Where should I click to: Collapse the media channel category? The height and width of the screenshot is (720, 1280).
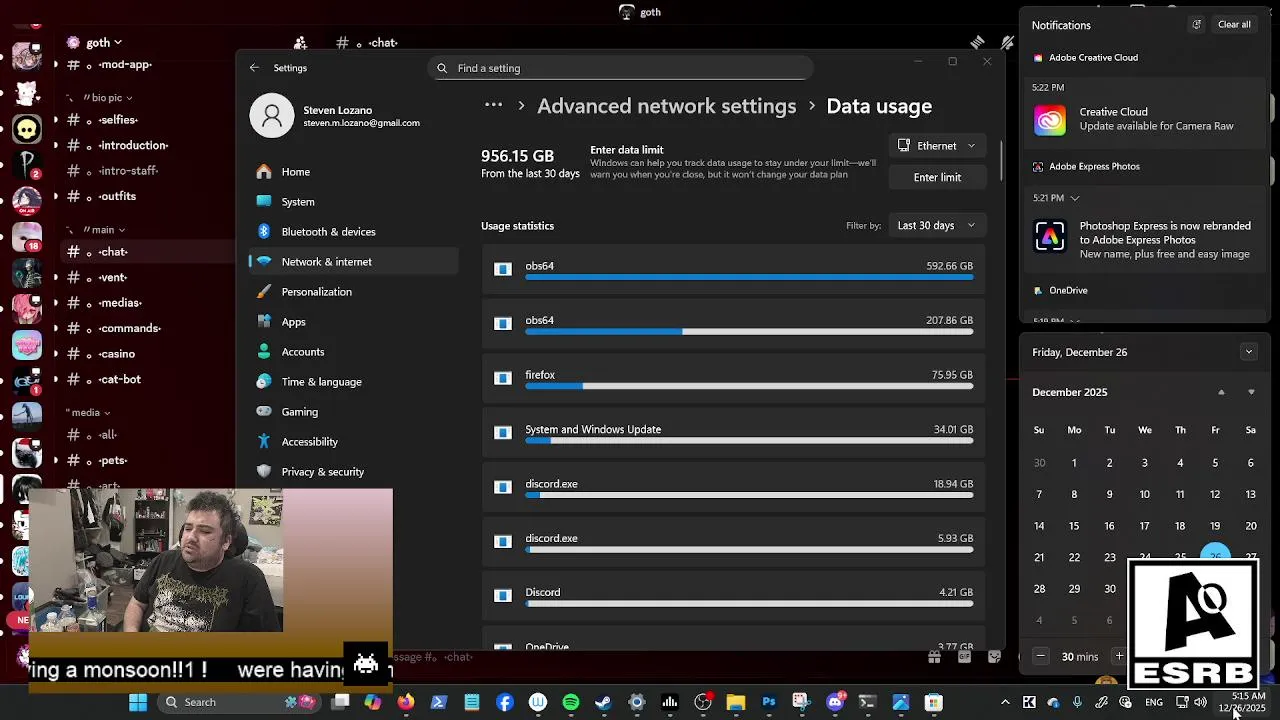[x=88, y=412]
